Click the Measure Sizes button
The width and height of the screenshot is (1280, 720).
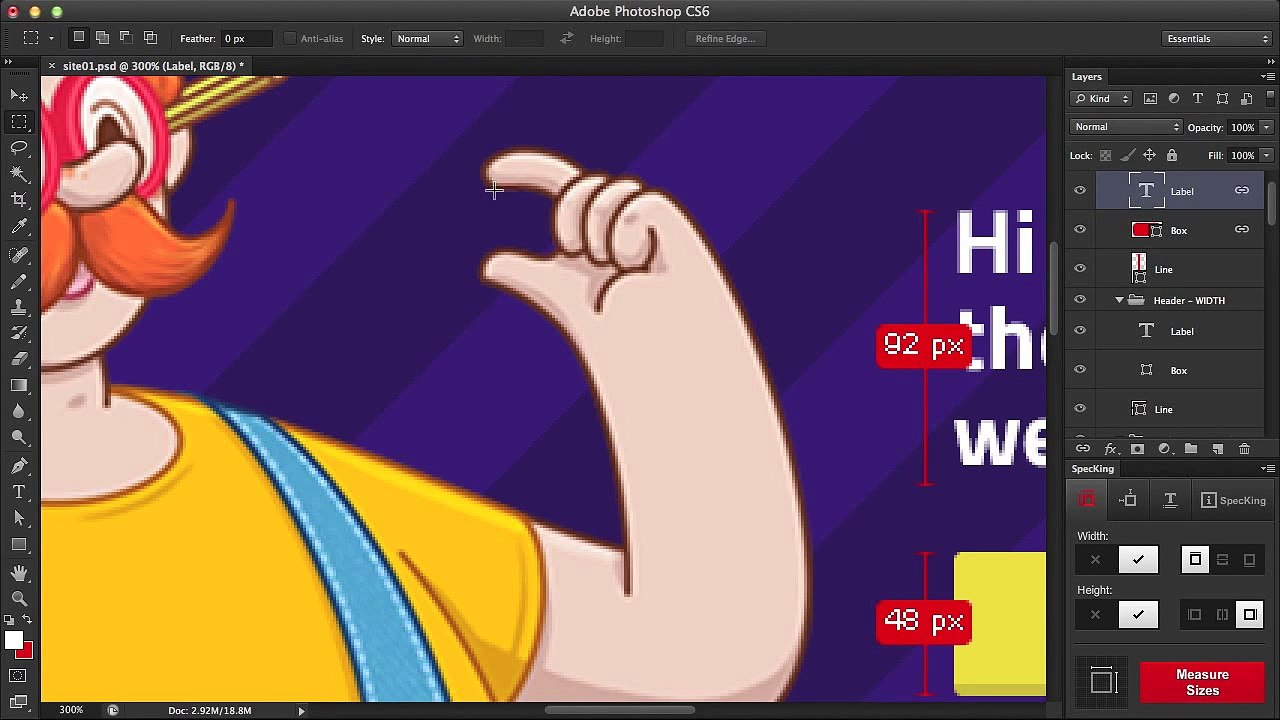coord(1202,682)
